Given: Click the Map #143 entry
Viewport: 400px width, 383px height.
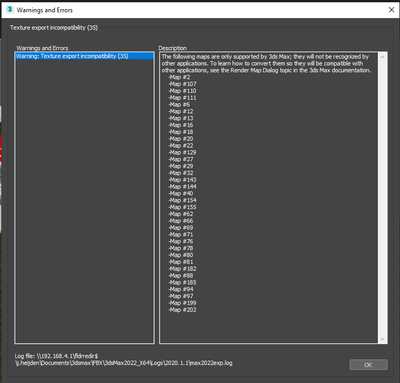Looking at the screenshot, I should point(182,180).
